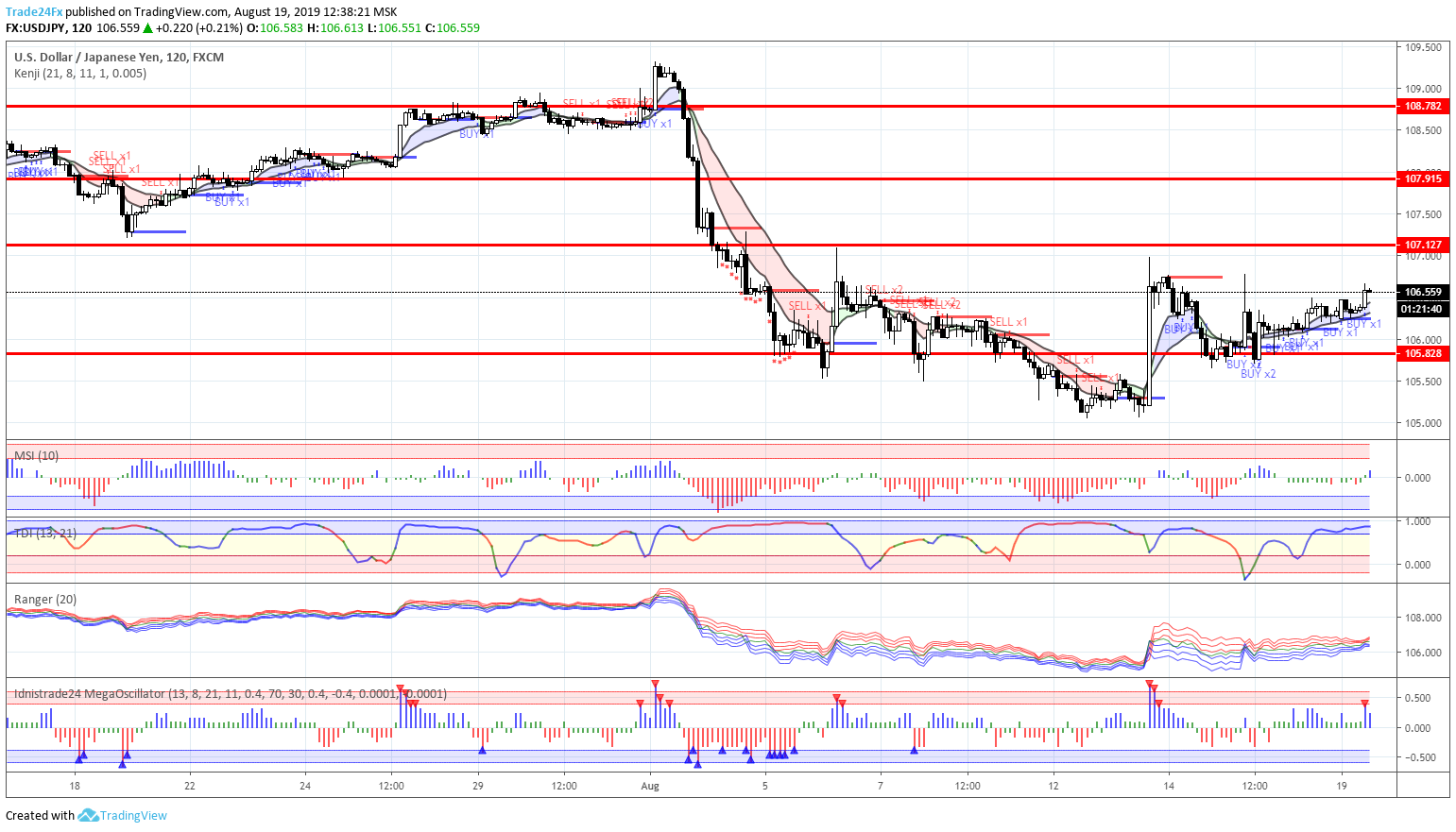
Task: Click the 107.500 price axis label
Action: point(1423,214)
